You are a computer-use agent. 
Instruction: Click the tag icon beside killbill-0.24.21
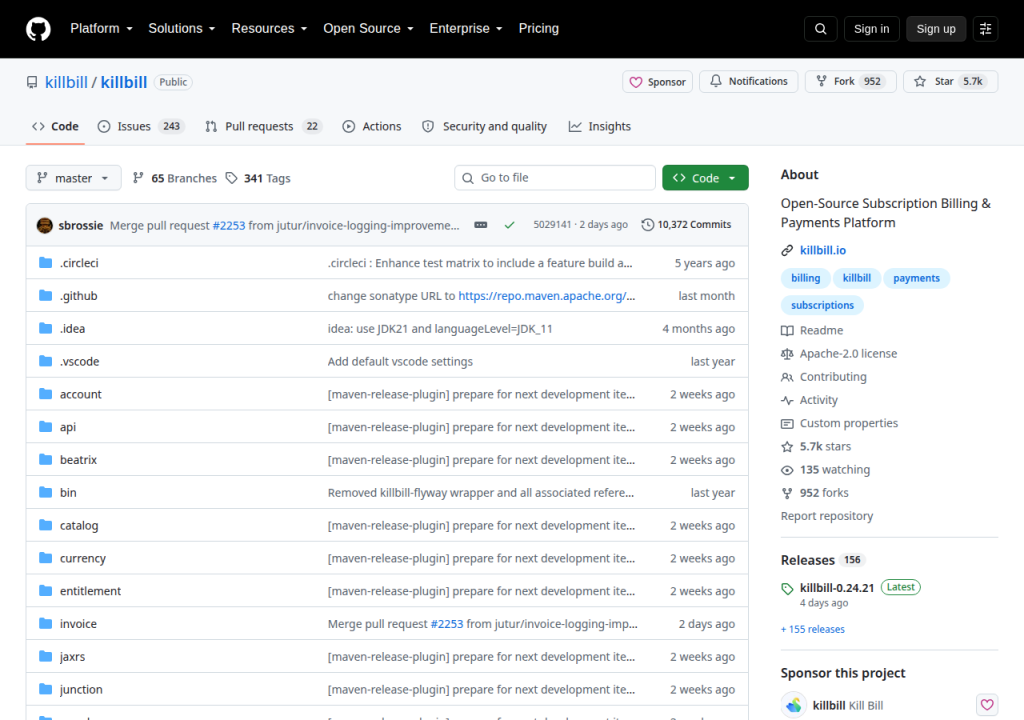pos(787,589)
